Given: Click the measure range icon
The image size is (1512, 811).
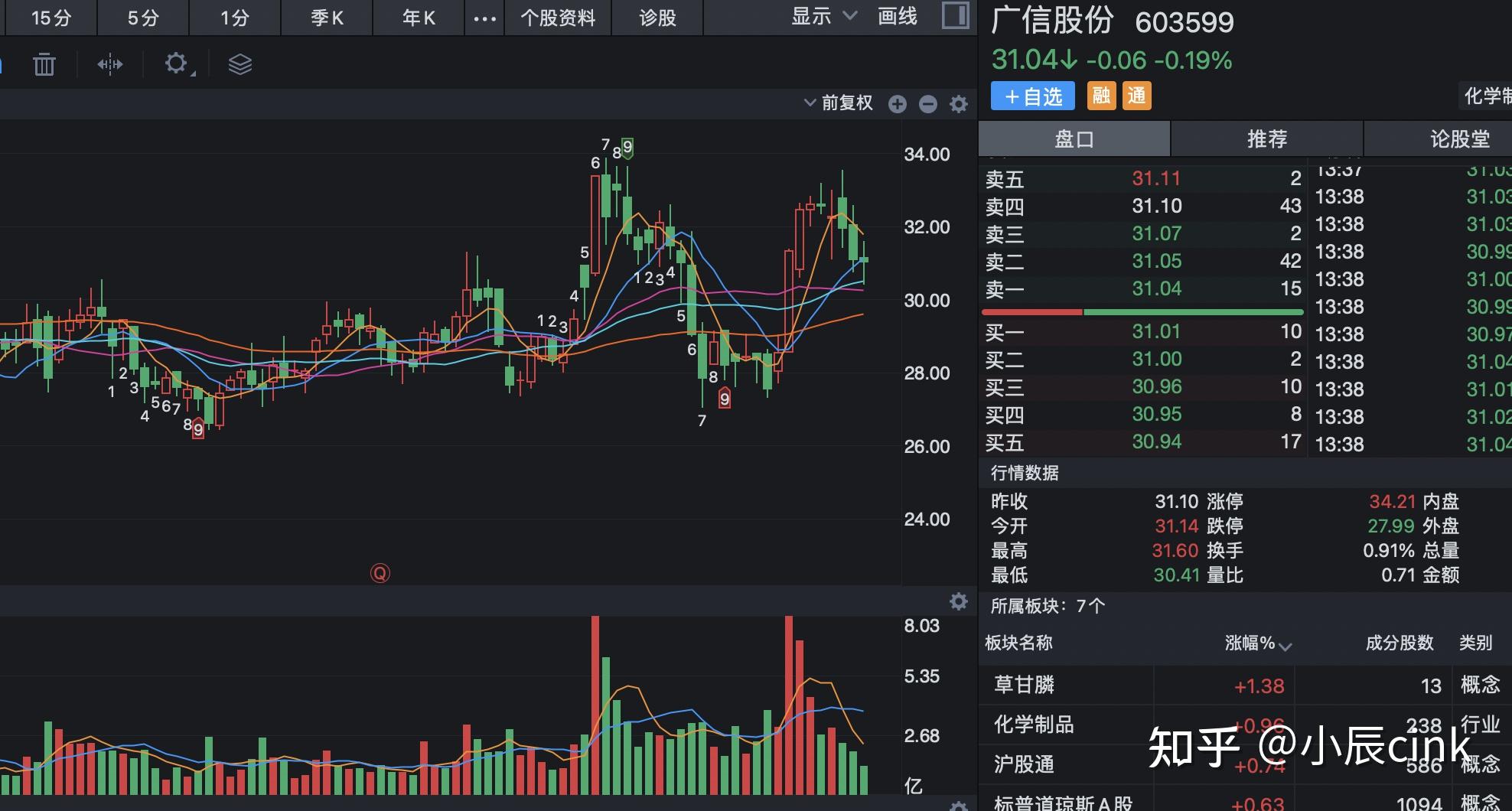Looking at the screenshot, I should click(x=110, y=64).
